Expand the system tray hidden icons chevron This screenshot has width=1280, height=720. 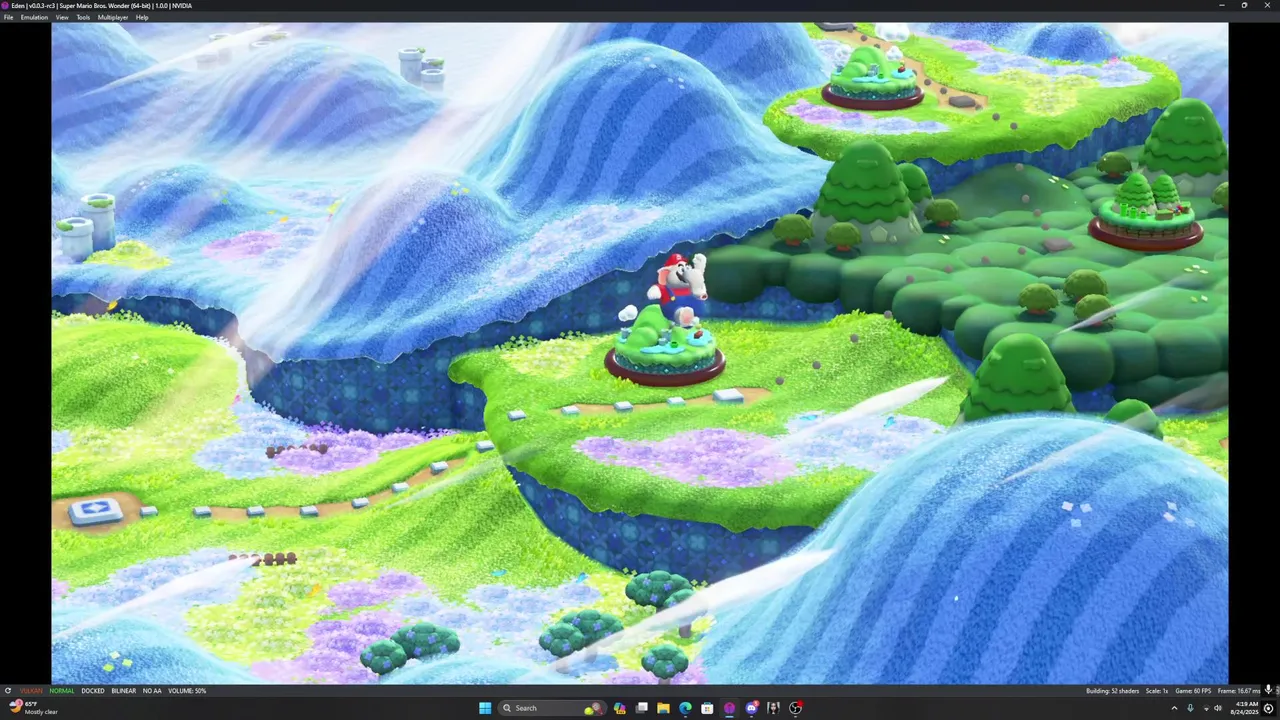click(1174, 708)
